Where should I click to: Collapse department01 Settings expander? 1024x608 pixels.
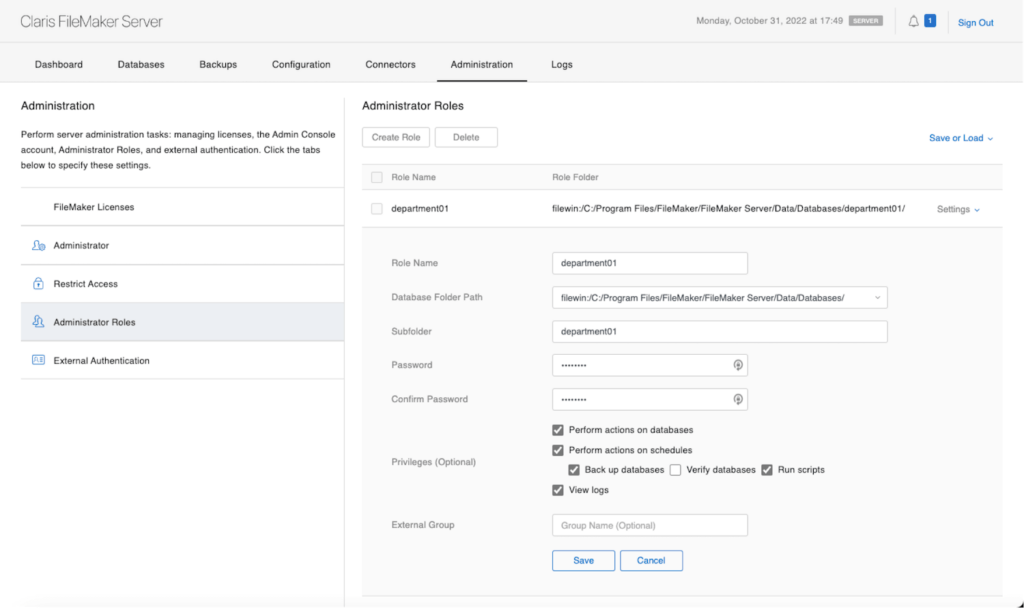[958, 209]
